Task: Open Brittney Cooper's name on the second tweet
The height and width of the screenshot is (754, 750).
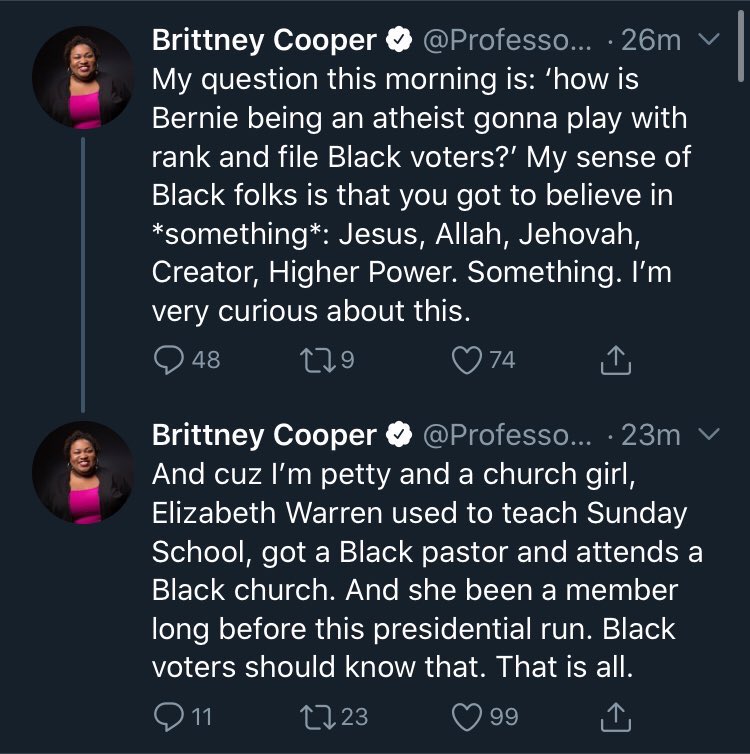Action: coord(264,436)
